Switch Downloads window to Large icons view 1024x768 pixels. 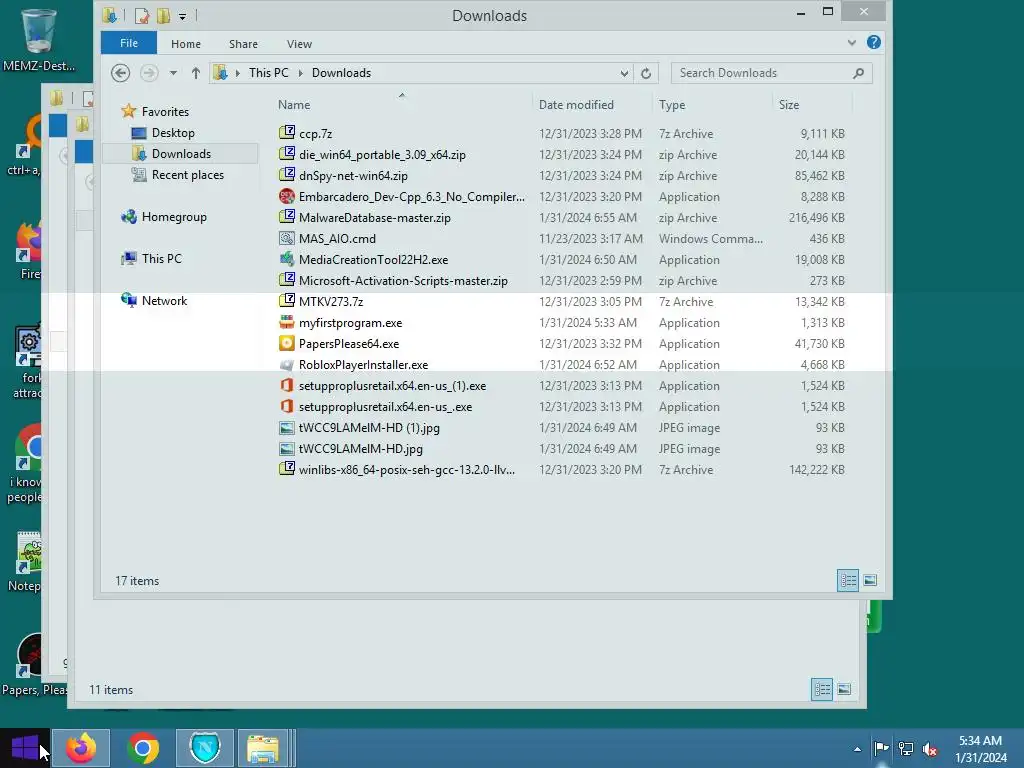point(870,580)
